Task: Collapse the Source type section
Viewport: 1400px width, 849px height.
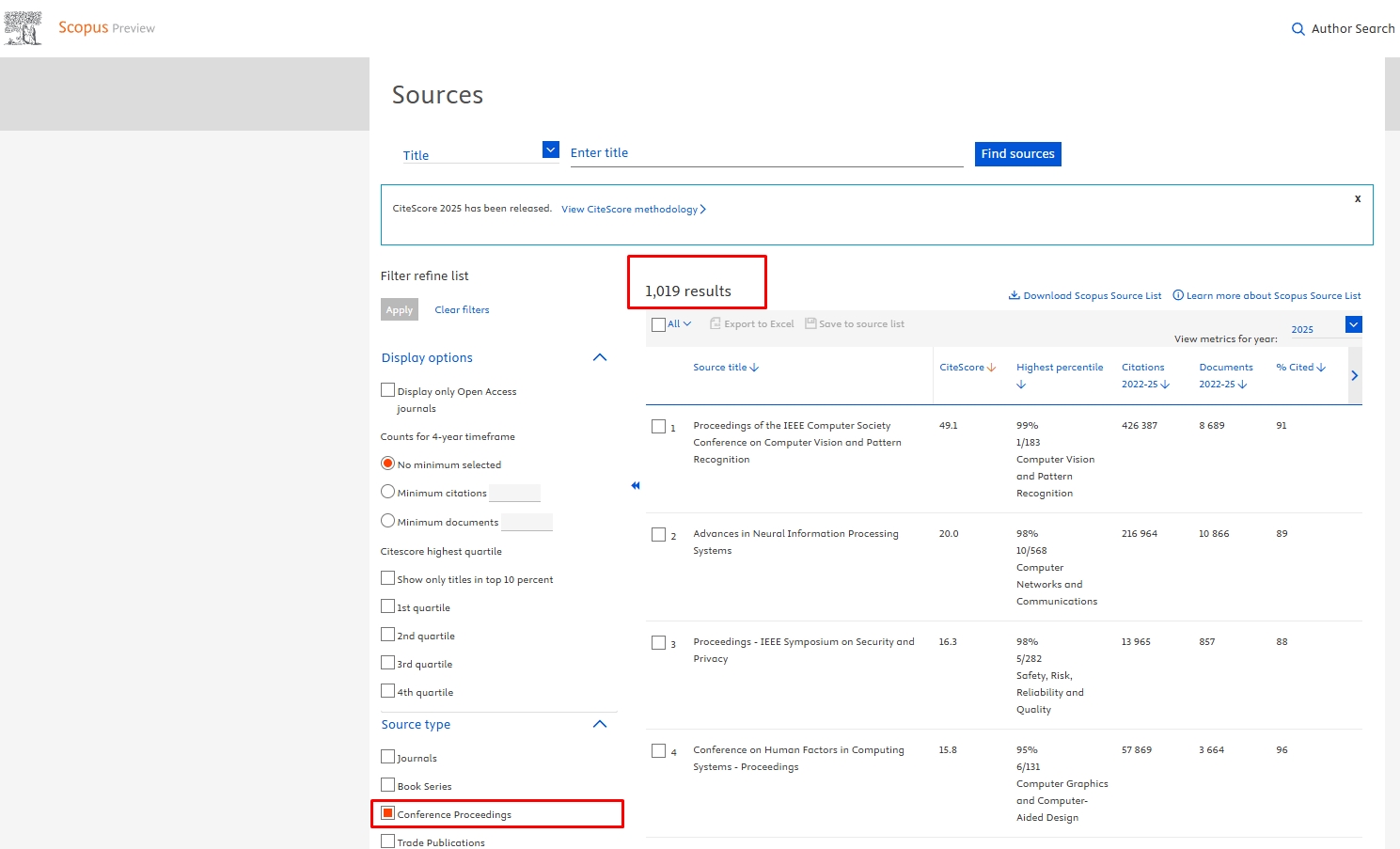Action: point(600,724)
